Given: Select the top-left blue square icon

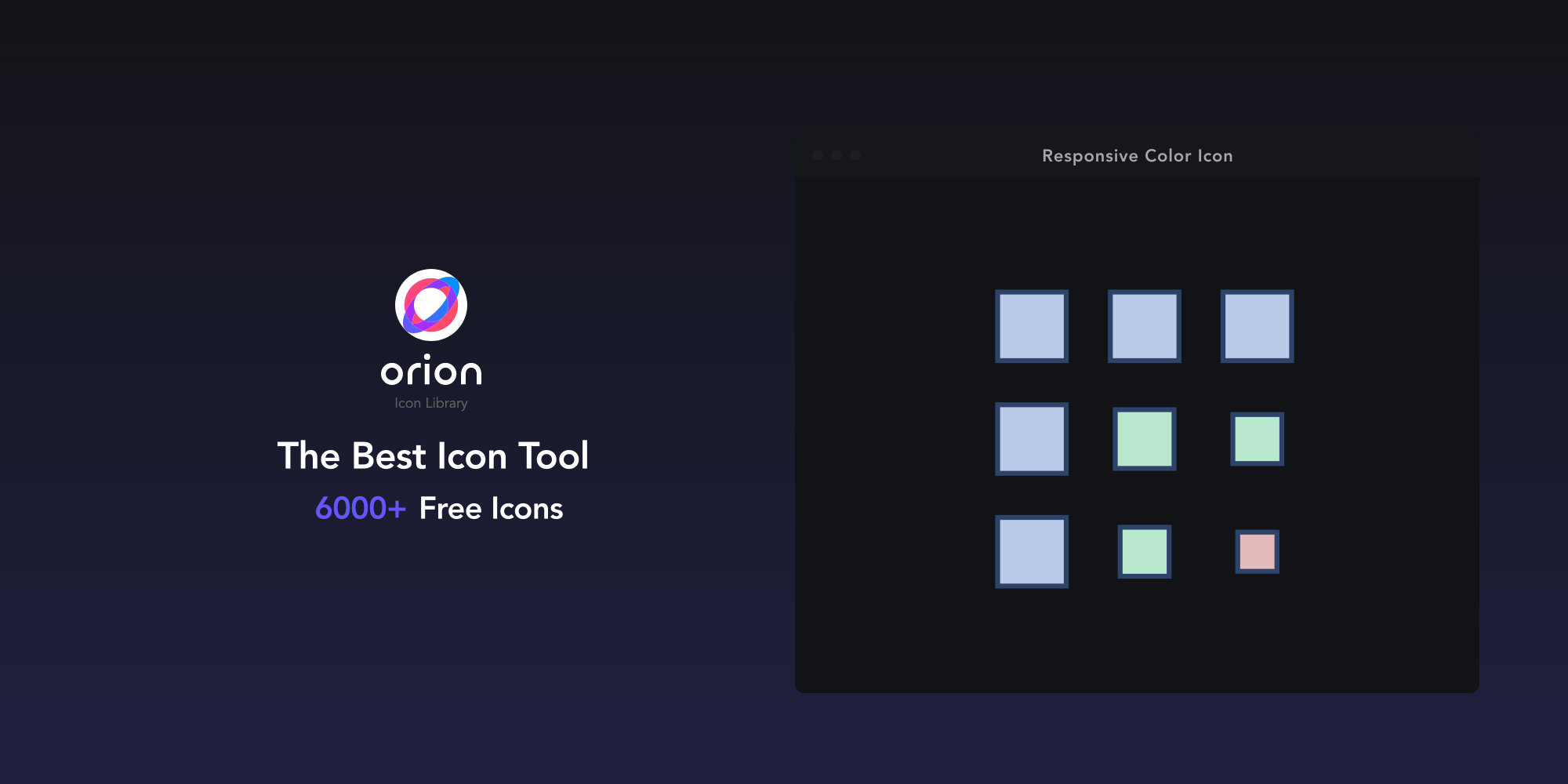Looking at the screenshot, I should pyautogui.click(x=1032, y=326).
